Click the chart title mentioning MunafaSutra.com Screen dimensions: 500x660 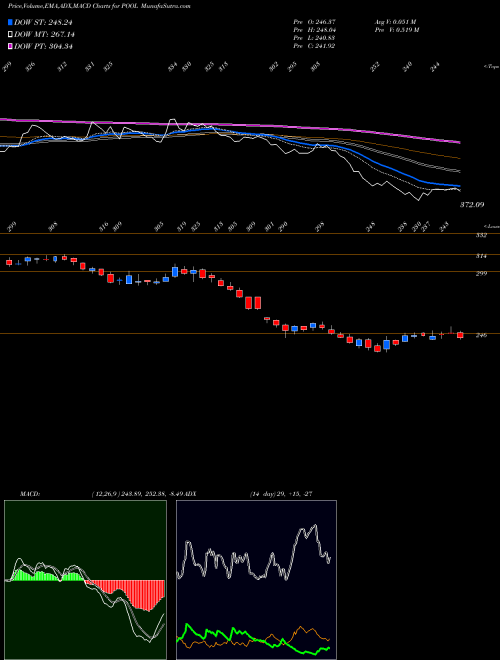click(99, 7)
